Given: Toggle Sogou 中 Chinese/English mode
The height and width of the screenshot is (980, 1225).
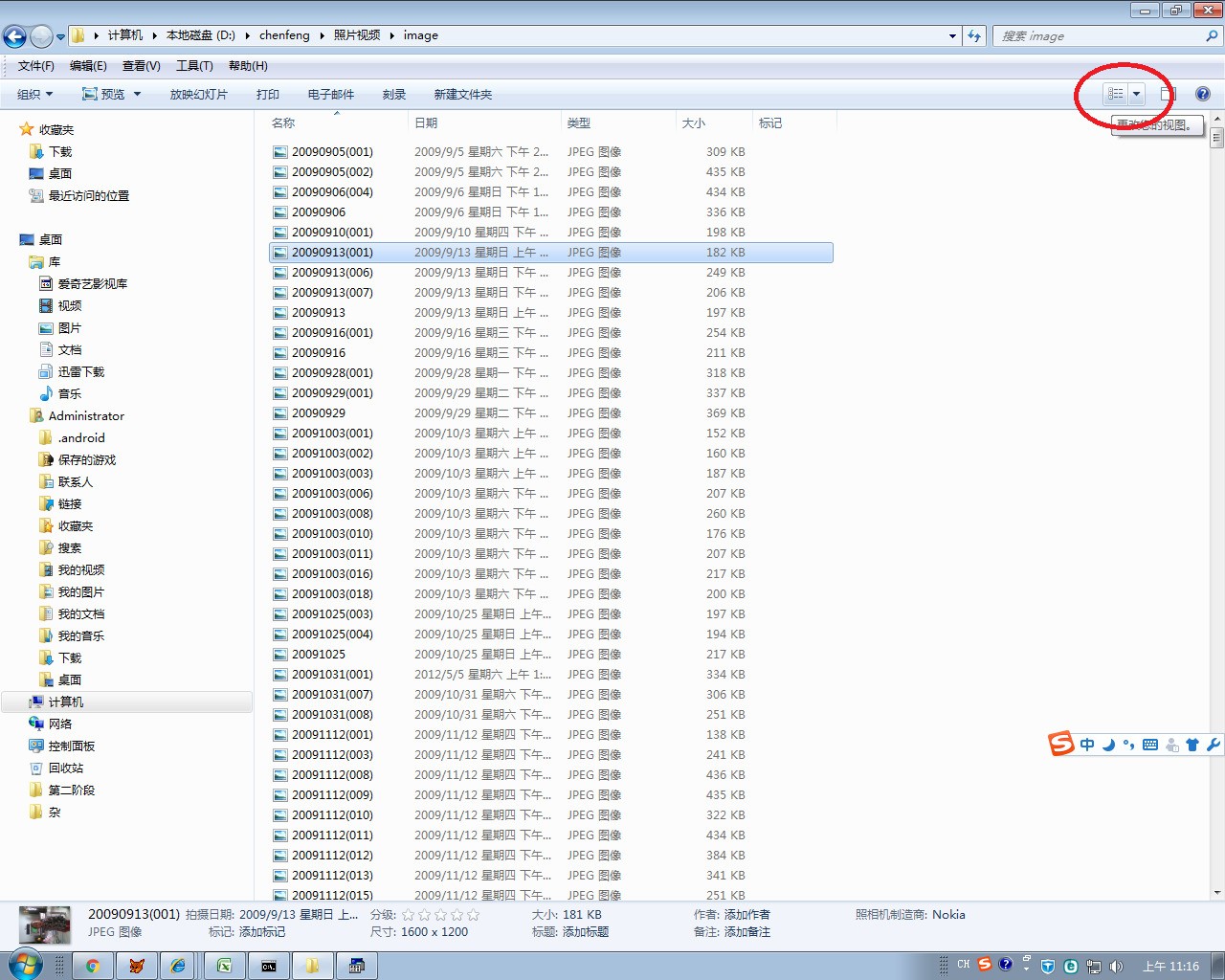Looking at the screenshot, I should 1087,745.
